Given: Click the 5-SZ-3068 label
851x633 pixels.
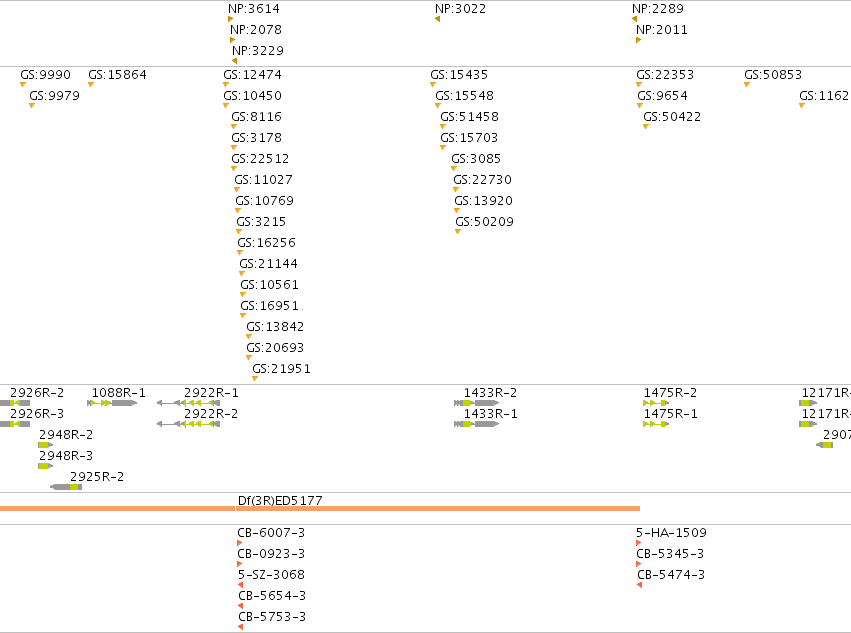Looking at the screenshot, I should tap(271, 575).
